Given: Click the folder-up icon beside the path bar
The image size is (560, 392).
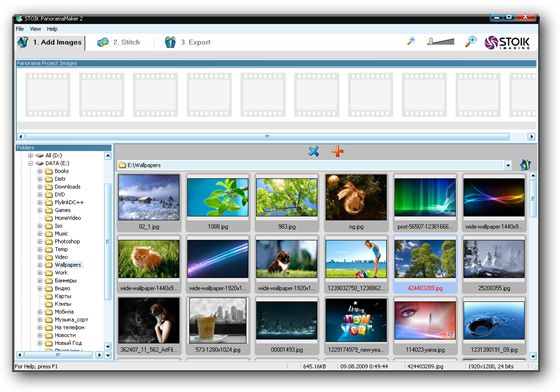Looking at the screenshot, I should point(525,165).
